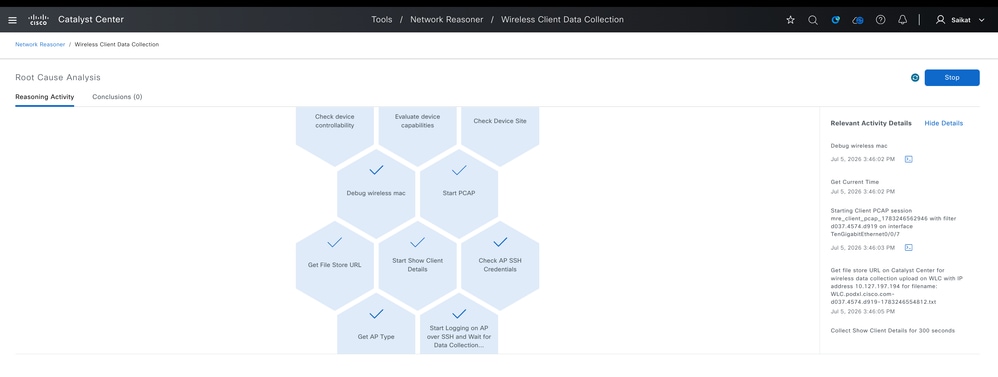Open notifications bell
The image size is (998, 377).
tap(903, 20)
